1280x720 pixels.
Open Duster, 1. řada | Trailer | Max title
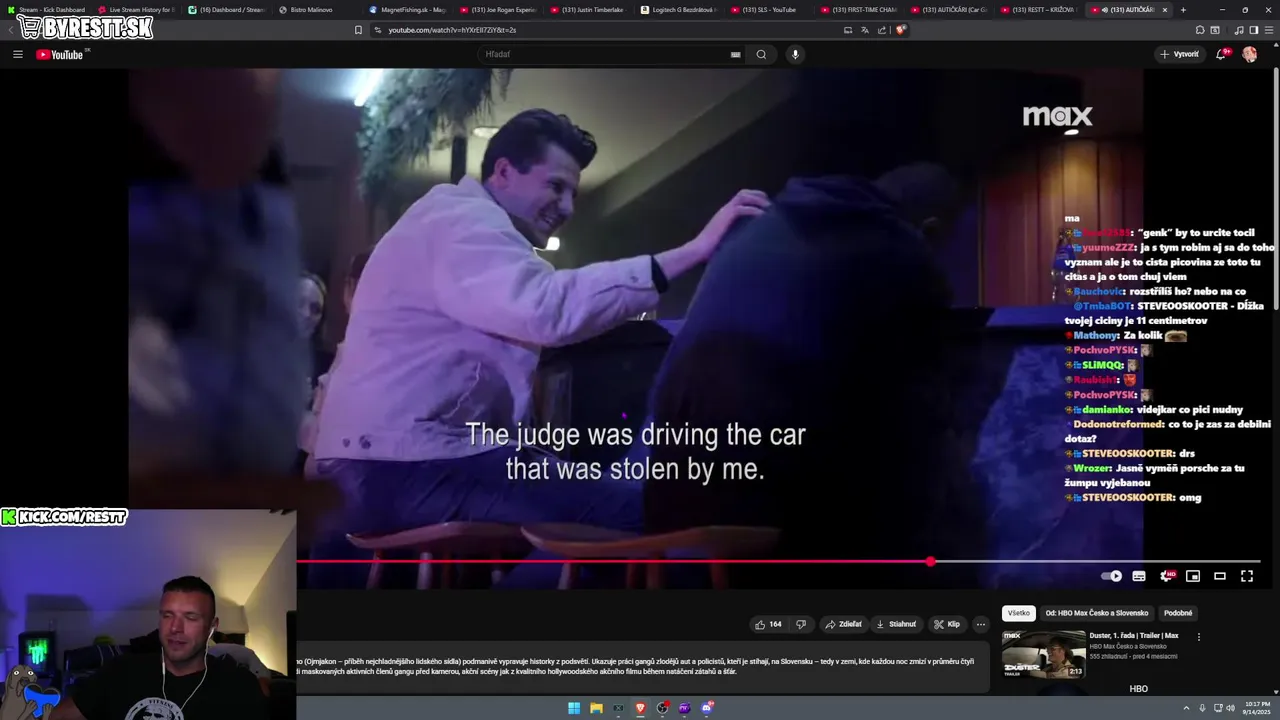coord(1133,636)
